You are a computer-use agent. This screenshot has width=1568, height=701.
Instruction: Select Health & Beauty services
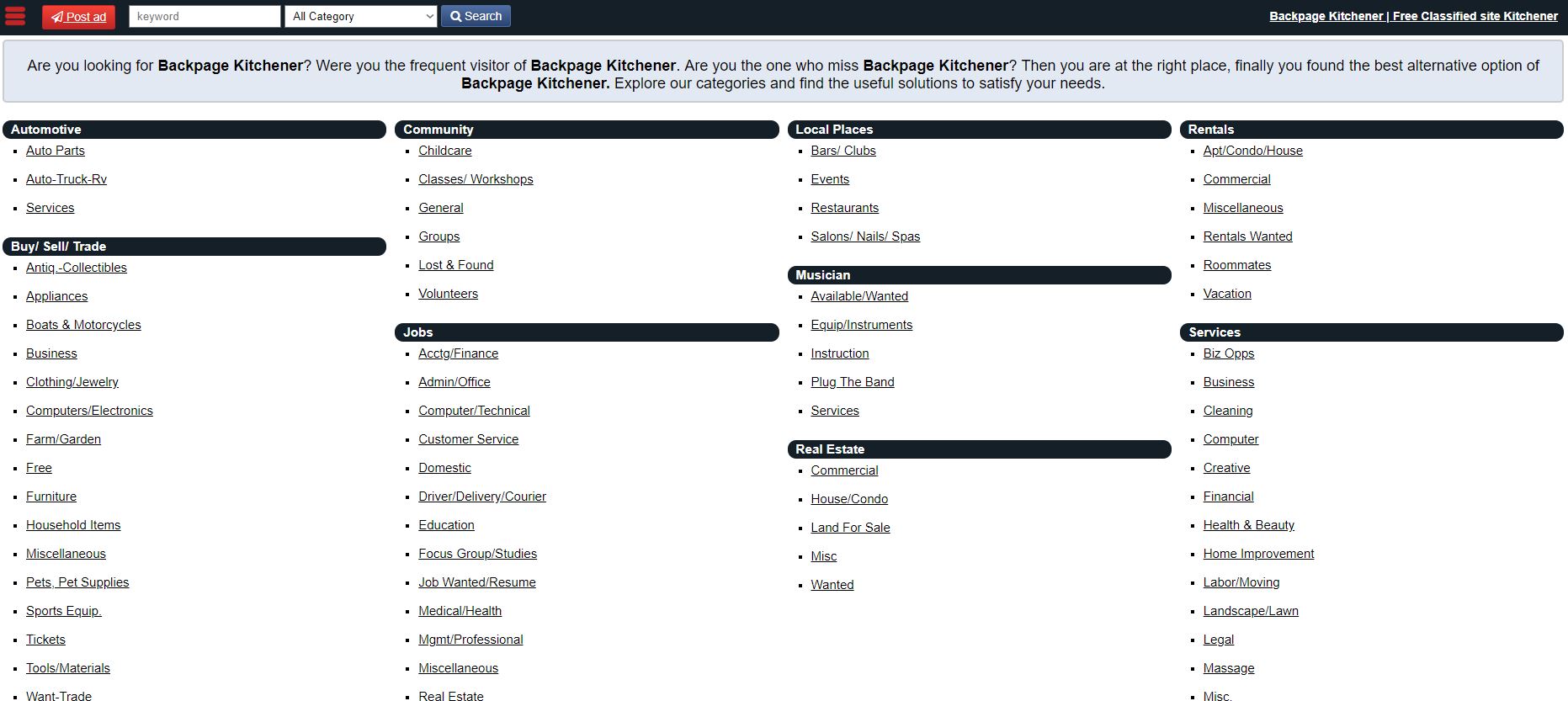pos(1248,525)
